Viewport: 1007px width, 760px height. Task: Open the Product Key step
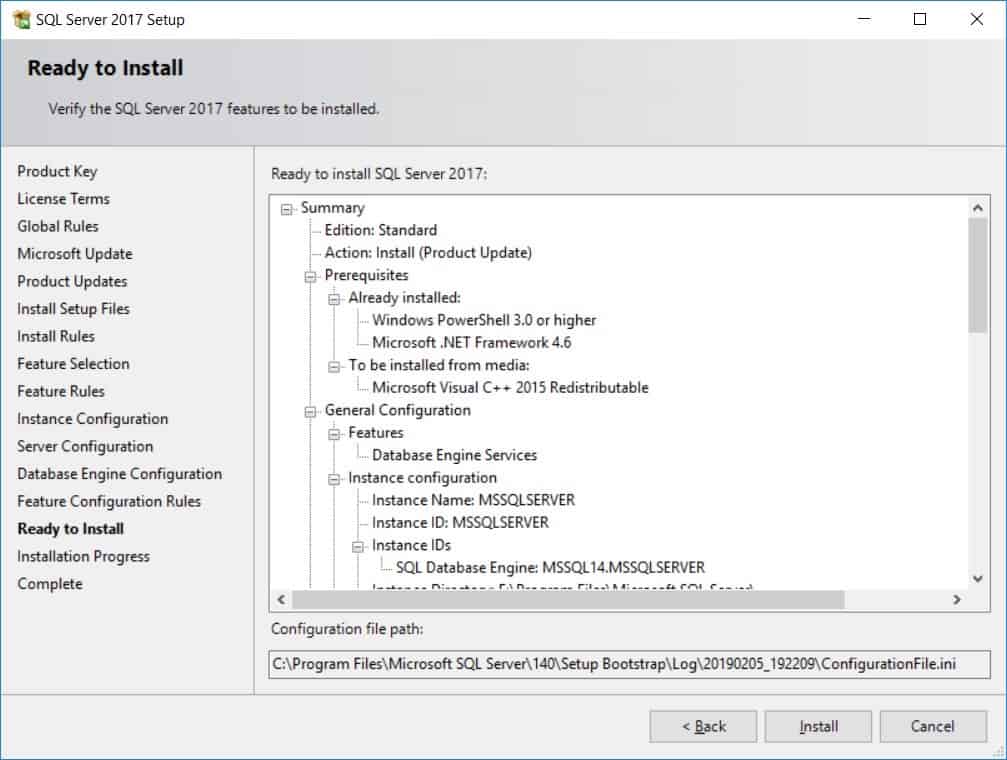[x=57, y=172]
